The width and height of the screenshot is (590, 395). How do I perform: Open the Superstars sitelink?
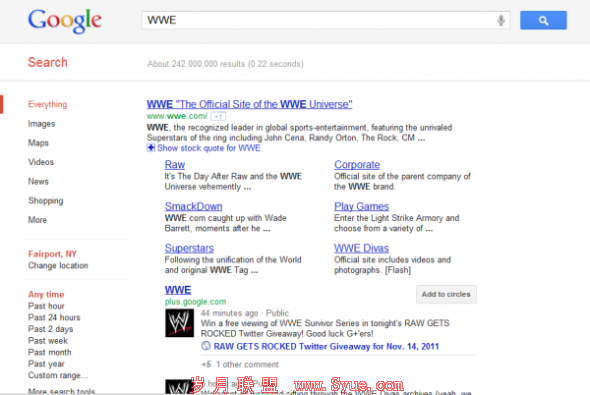(189, 248)
